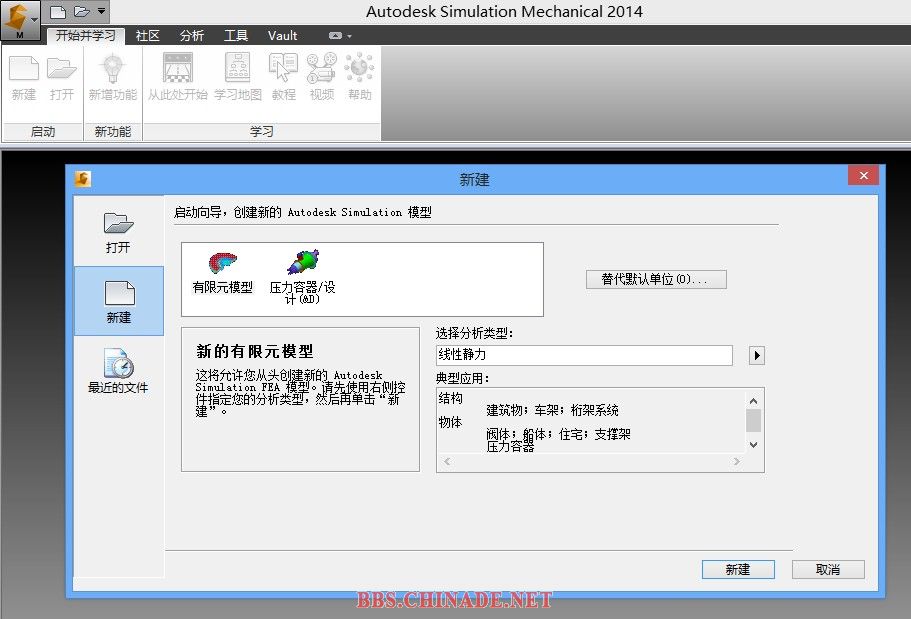Switch to the 开始并学习 ribbon tab

(85, 35)
